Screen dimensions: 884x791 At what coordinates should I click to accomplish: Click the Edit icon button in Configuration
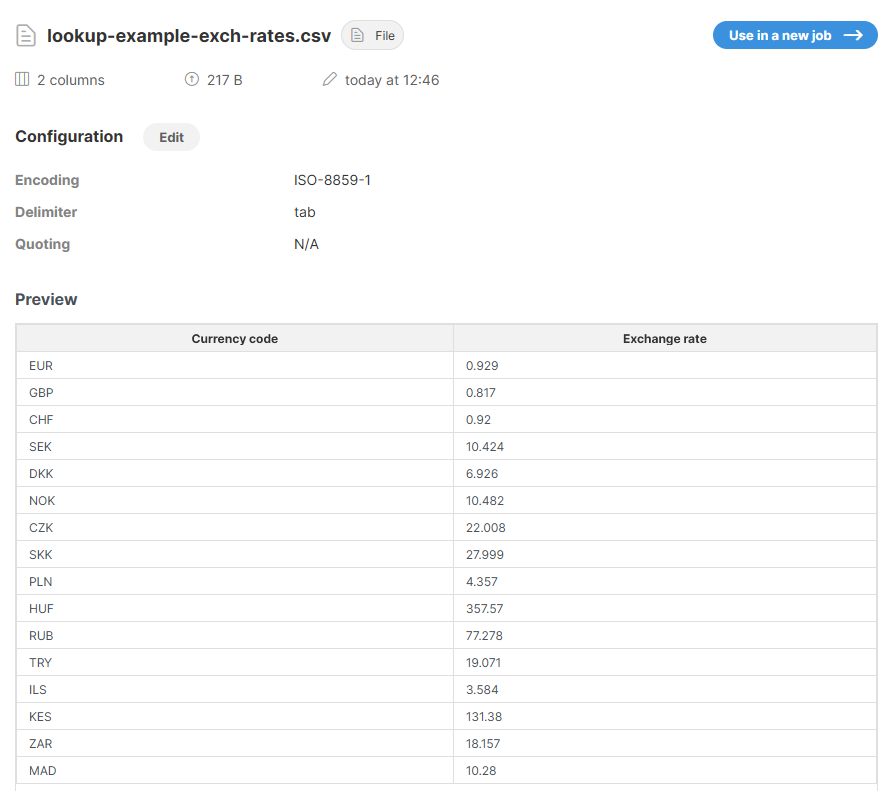click(170, 137)
